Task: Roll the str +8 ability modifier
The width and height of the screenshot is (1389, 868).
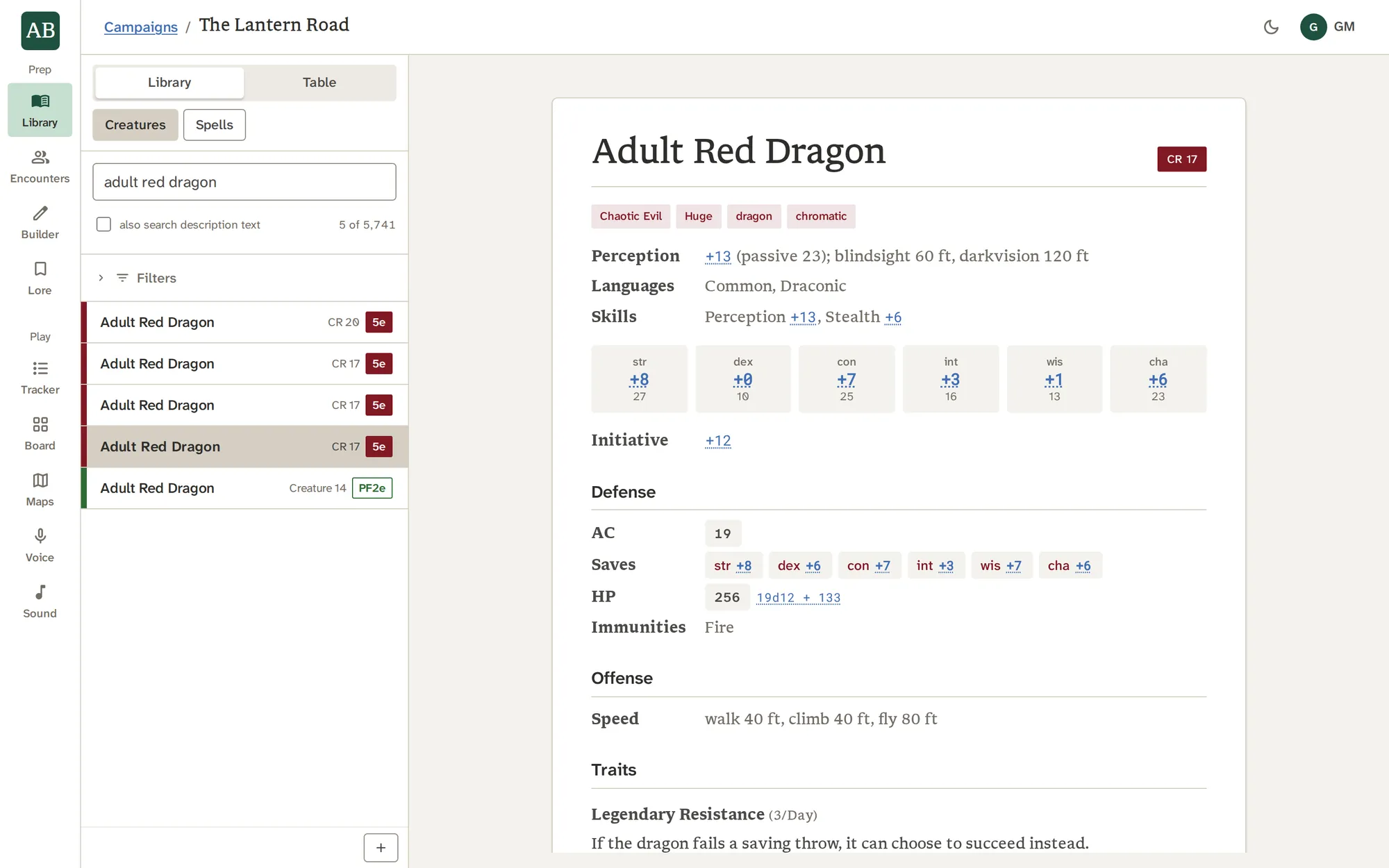Action: (x=639, y=380)
